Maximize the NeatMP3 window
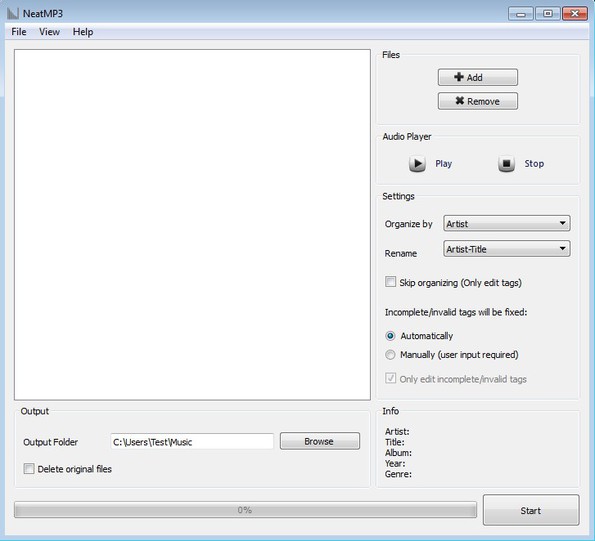This screenshot has width=595, height=541. click(x=548, y=14)
